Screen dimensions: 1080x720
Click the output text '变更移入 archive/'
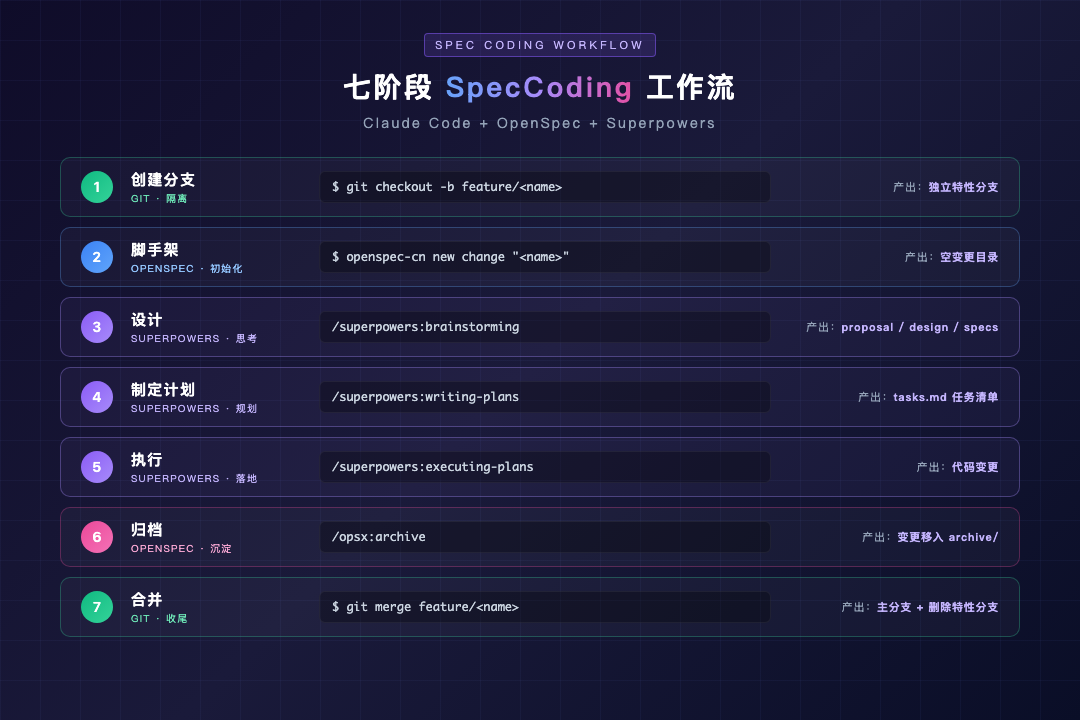pyautogui.click(x=948, y=537)
